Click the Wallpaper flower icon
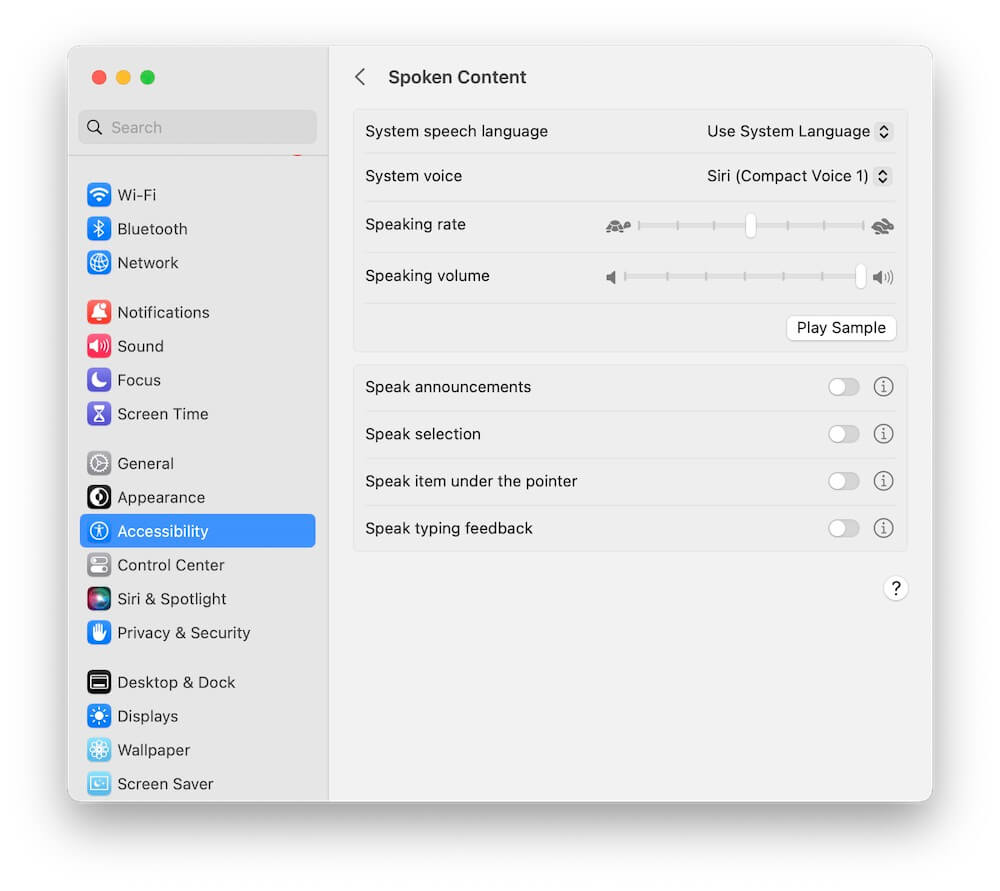Image resolution: width=1000 pixels, height=891 pixels. [99, 749]
